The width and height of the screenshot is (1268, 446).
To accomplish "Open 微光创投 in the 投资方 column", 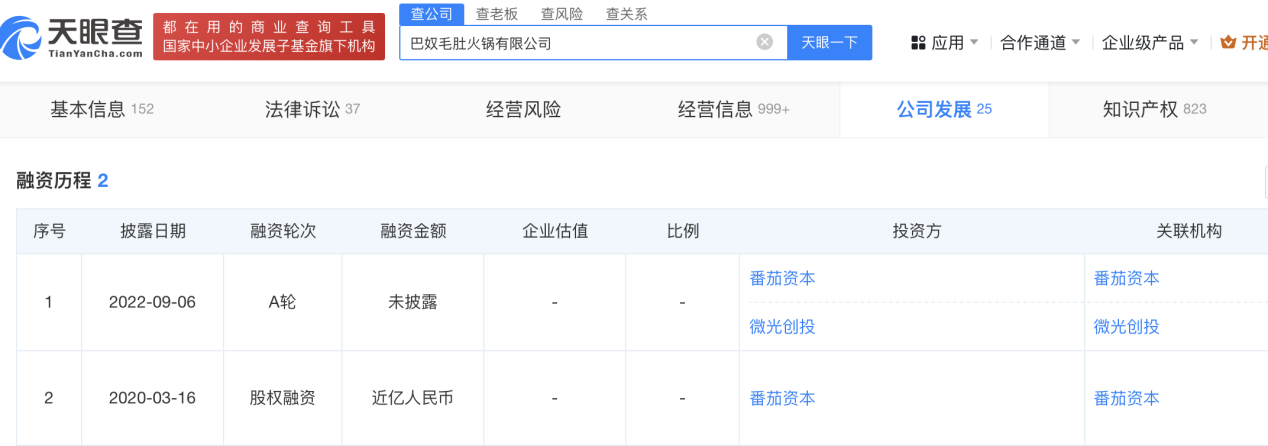I will (x=782, y=327).
